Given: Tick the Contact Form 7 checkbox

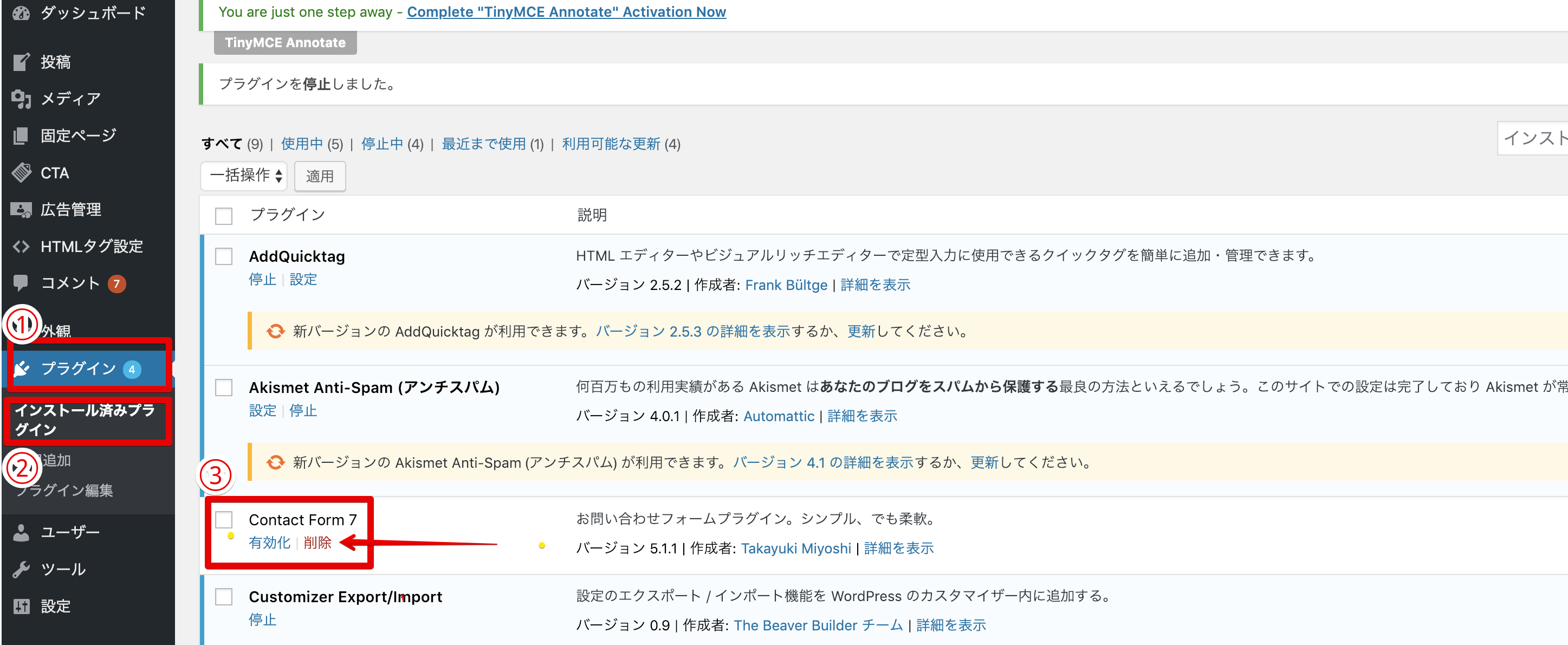Looking at the screenshot, I should pos(223,520).
